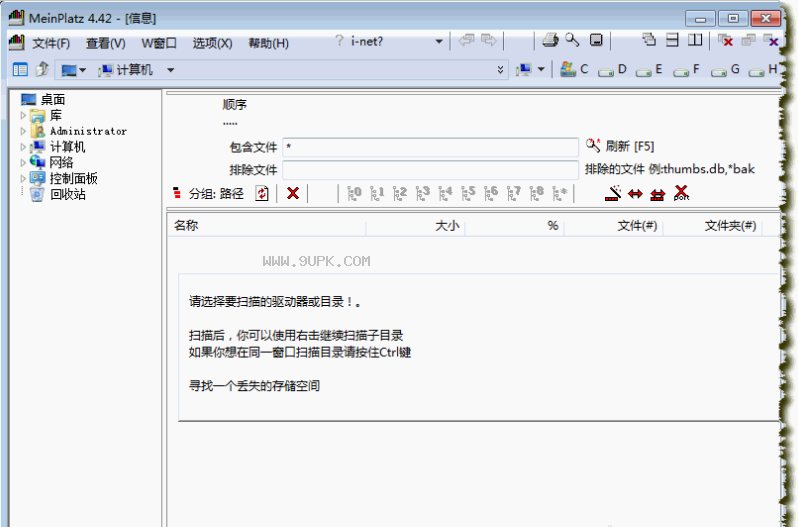This screenshot has height=527, width=798.
Task: Select tree level 1 icon
Action: tap(377, 193)
